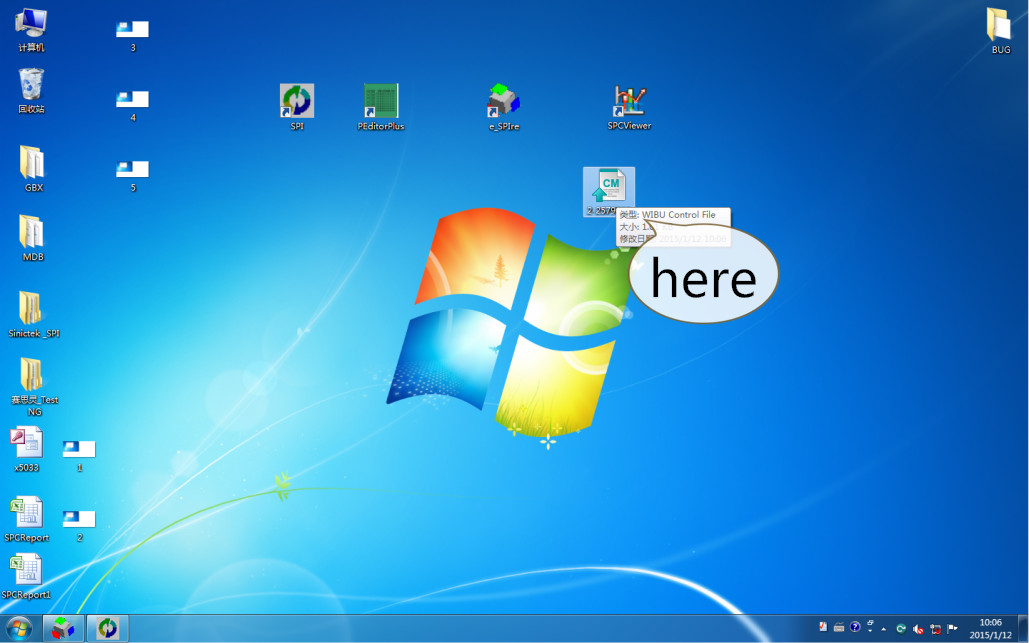
Task: Select the WIBU Control File icon
Action: click(x=608, y=187)
